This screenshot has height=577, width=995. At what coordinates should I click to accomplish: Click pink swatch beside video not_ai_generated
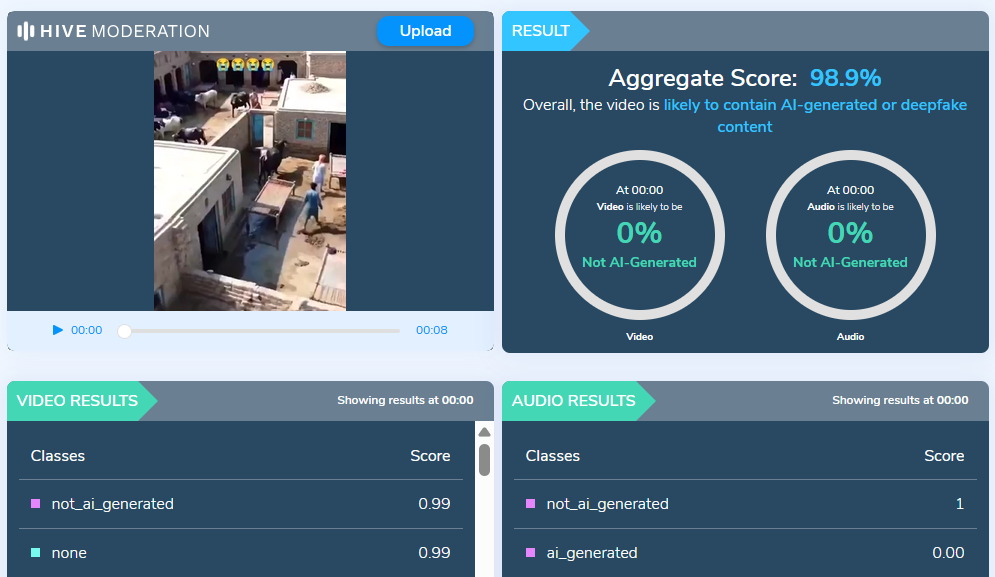coord(36,504)
